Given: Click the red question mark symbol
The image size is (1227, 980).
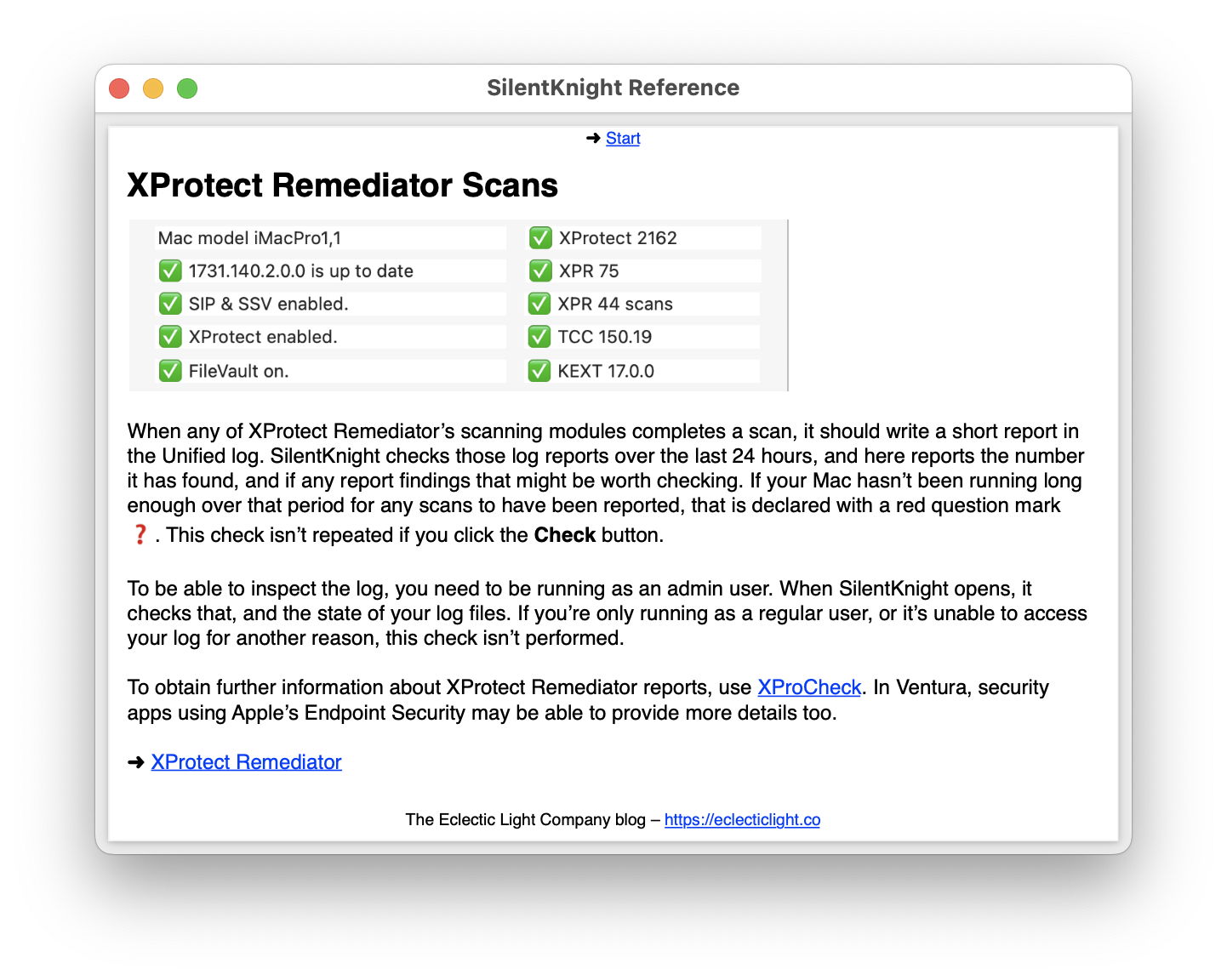Looking at the screenshot, I should [x=140, y=535].
